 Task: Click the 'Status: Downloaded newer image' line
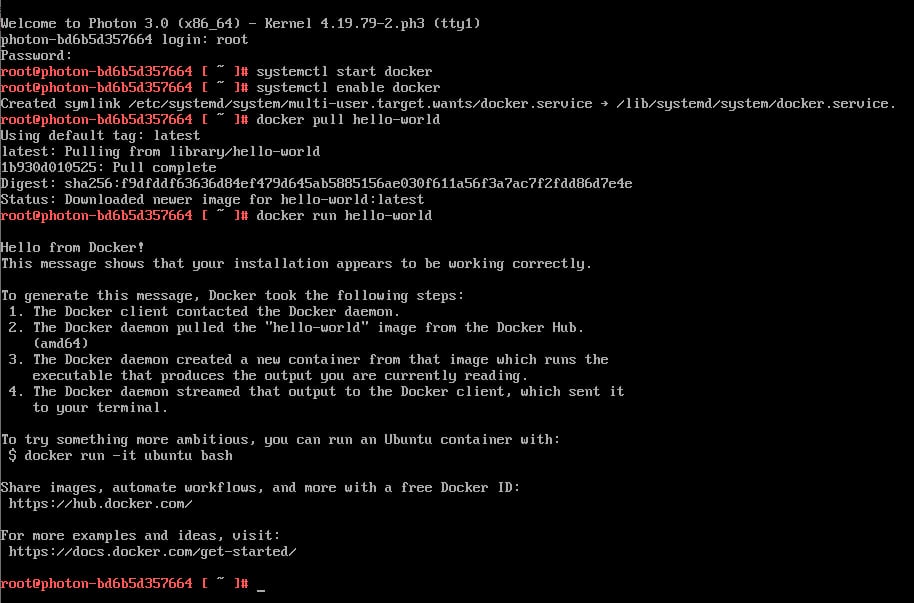[x=212, y=199]
